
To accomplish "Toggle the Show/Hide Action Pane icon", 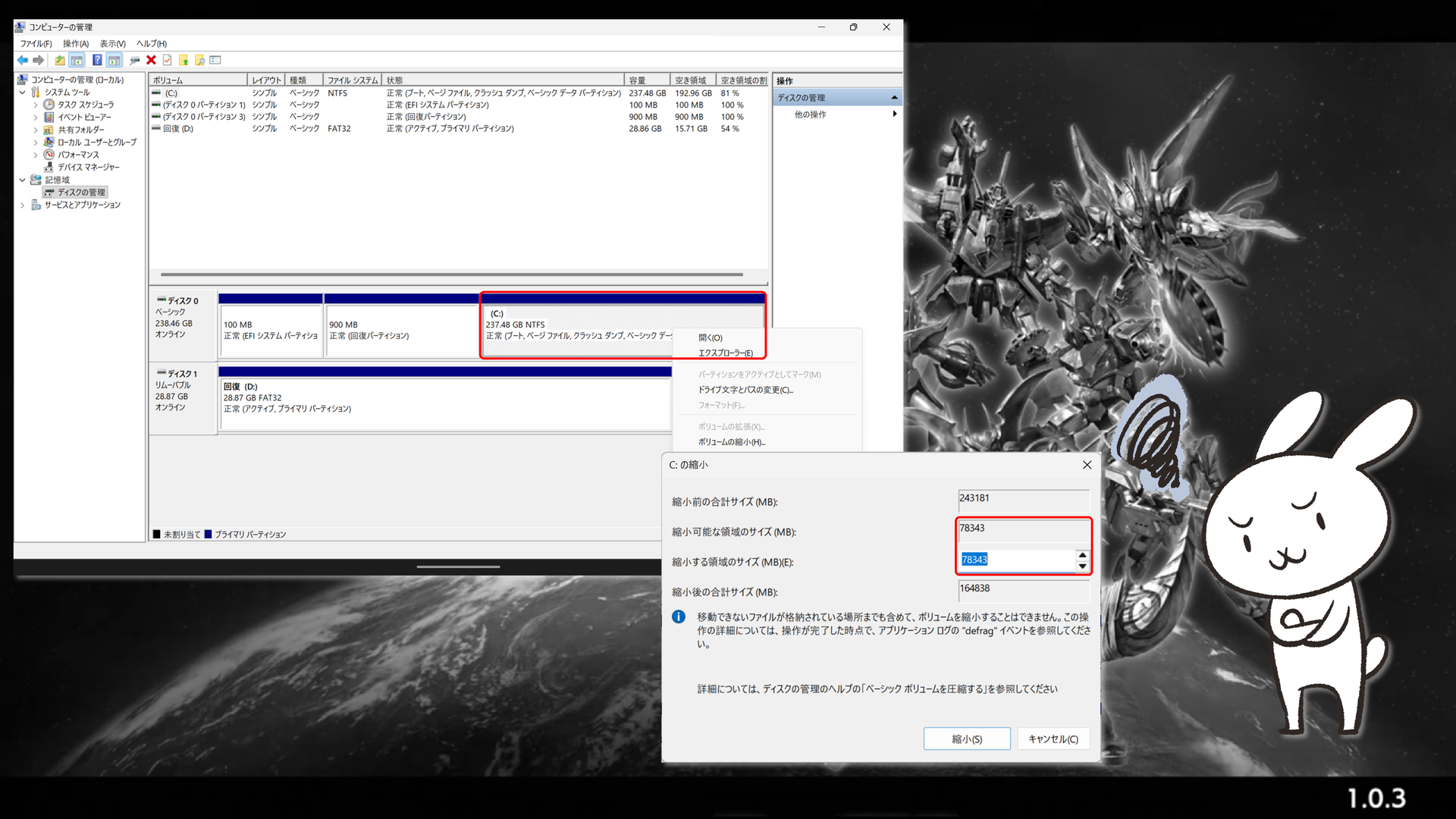I will pos(114,60).
